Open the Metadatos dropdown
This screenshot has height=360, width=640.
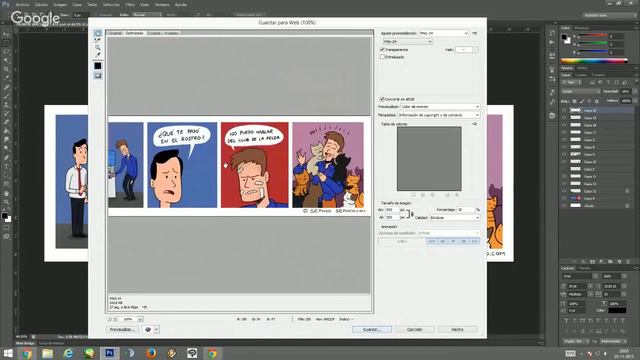438,115
